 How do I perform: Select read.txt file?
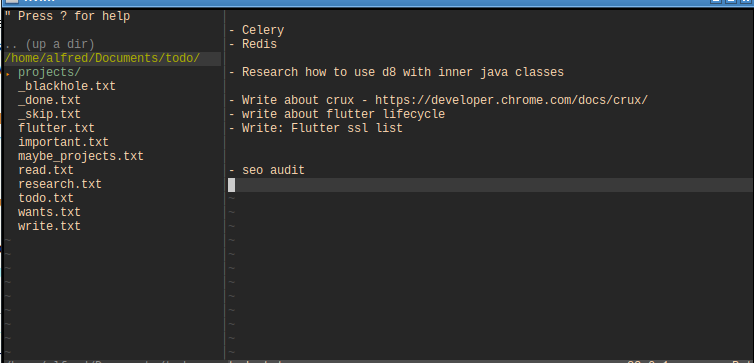click(46, 170)
